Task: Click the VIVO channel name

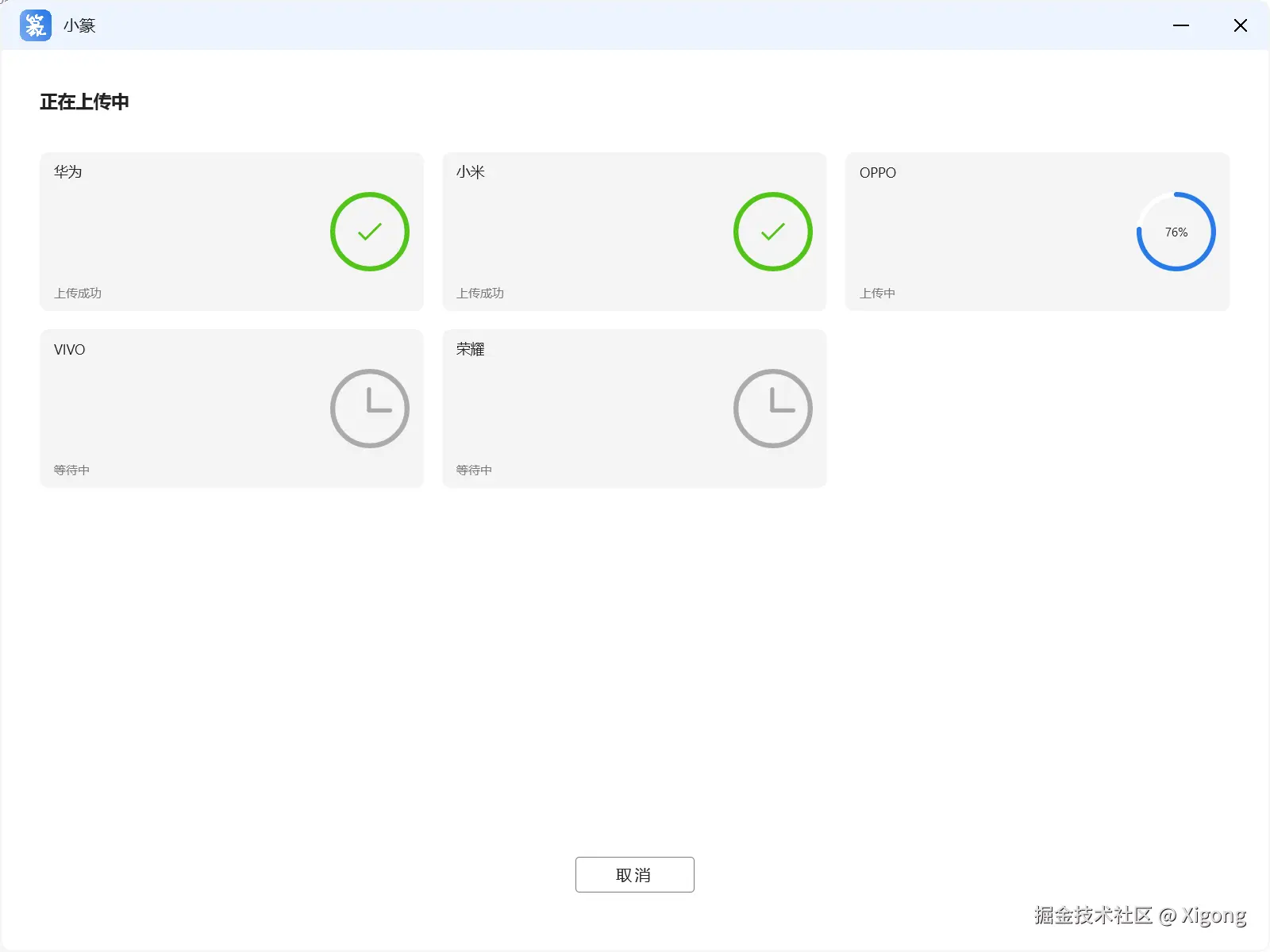Action: pyautogui.click(x=70, y=350)
